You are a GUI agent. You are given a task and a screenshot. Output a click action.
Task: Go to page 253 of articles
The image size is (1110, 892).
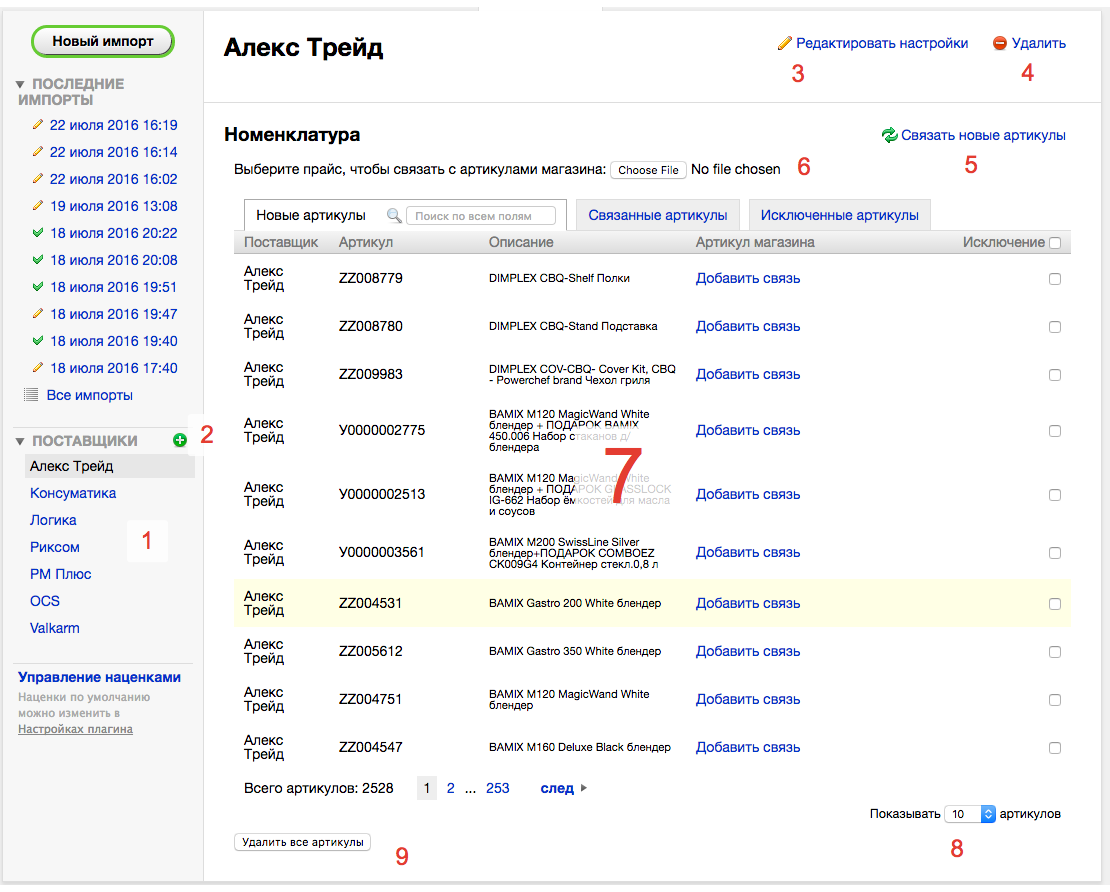(498, 788)
